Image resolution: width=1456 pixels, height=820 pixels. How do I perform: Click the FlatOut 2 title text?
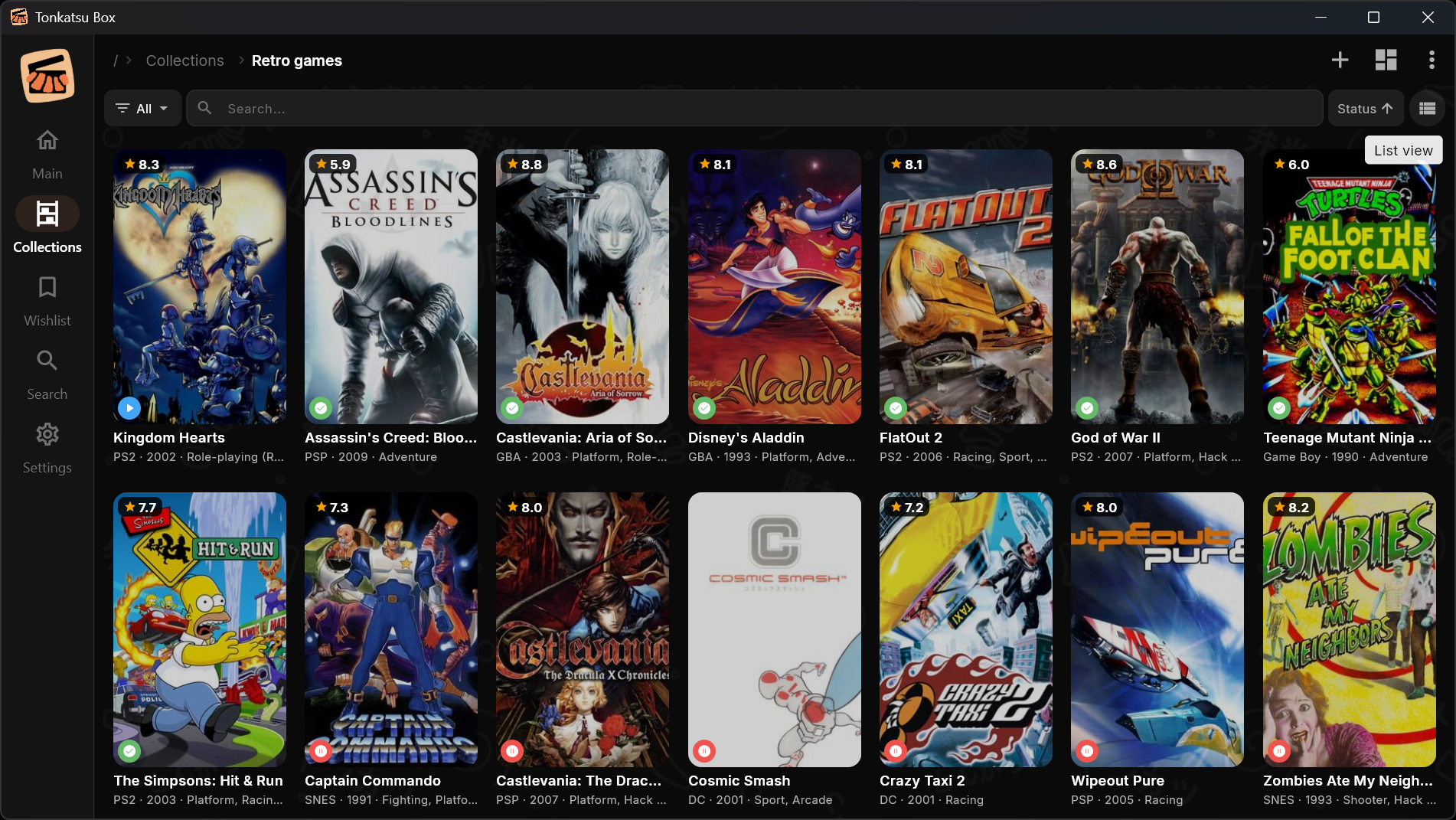911,437
